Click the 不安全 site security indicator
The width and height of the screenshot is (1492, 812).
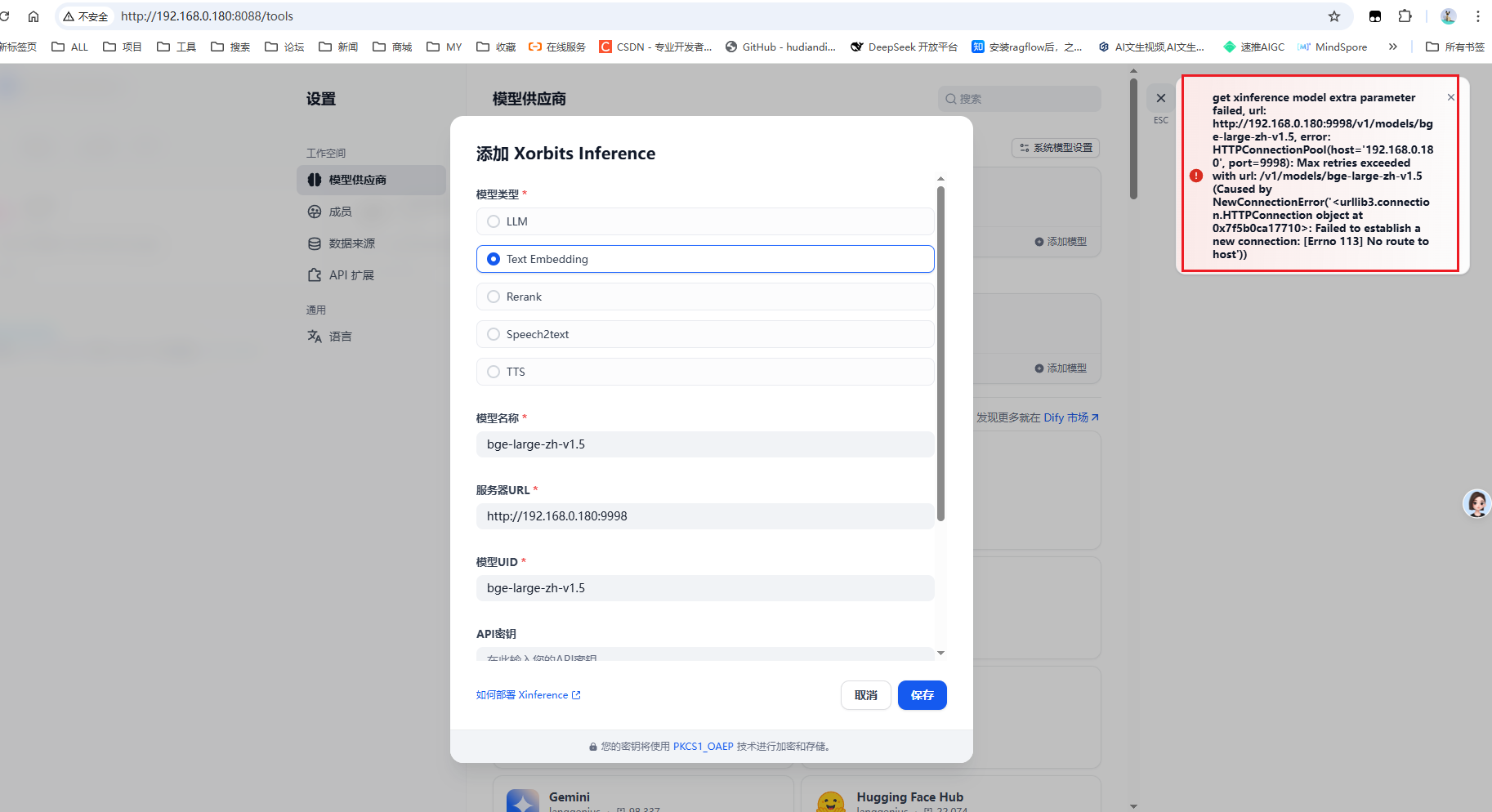point(86,16)
